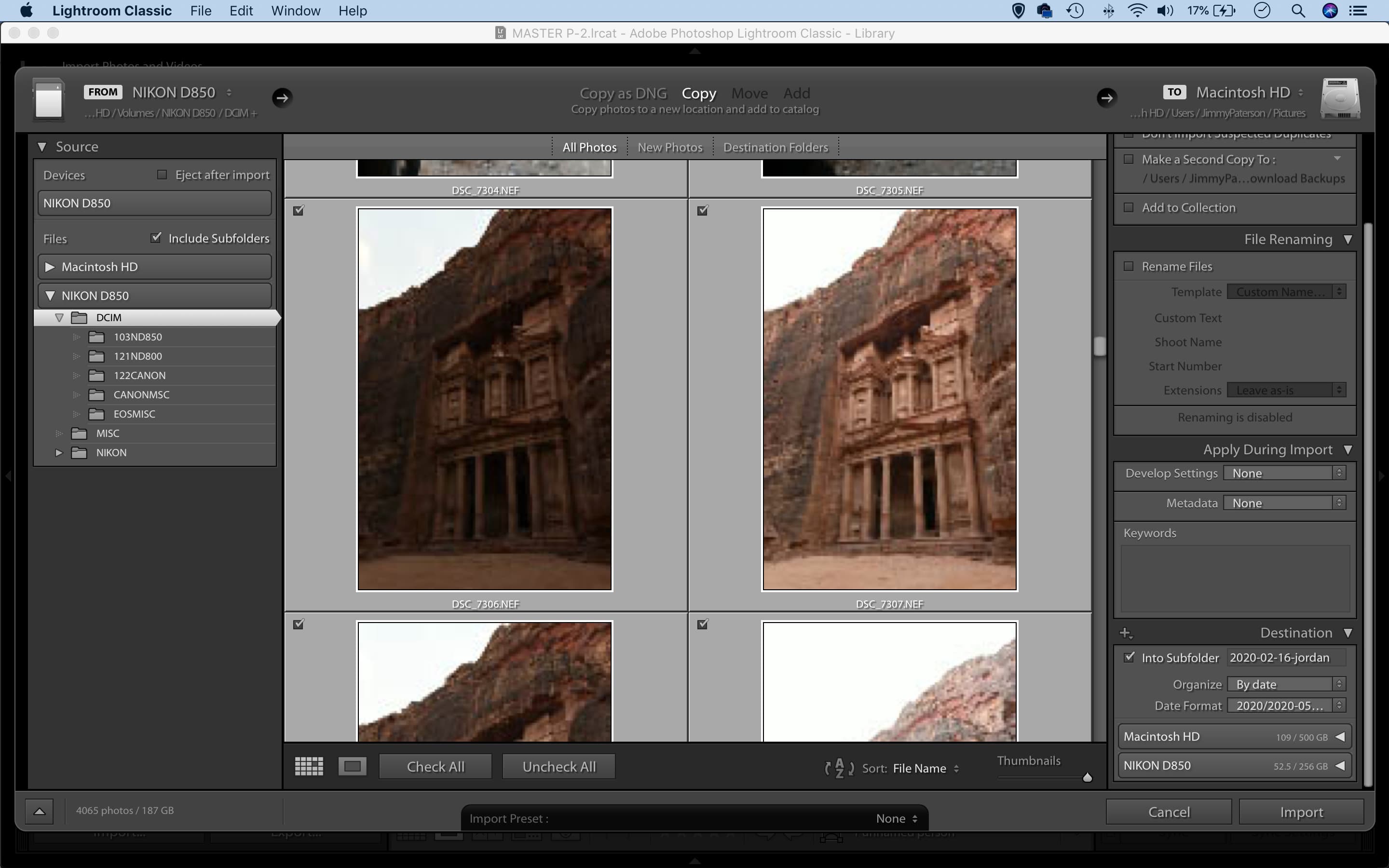
Task: Click the destination arrow before TO
Action: (1106, 97)
